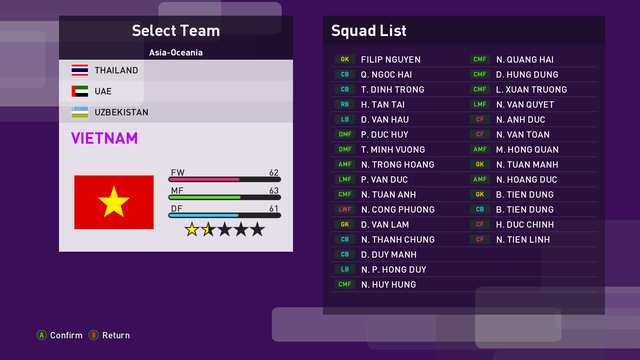Image resolution: width=640 pixels, height=360 pixels.
Task: Click the Return label
Action: click(x=116, y=335)
